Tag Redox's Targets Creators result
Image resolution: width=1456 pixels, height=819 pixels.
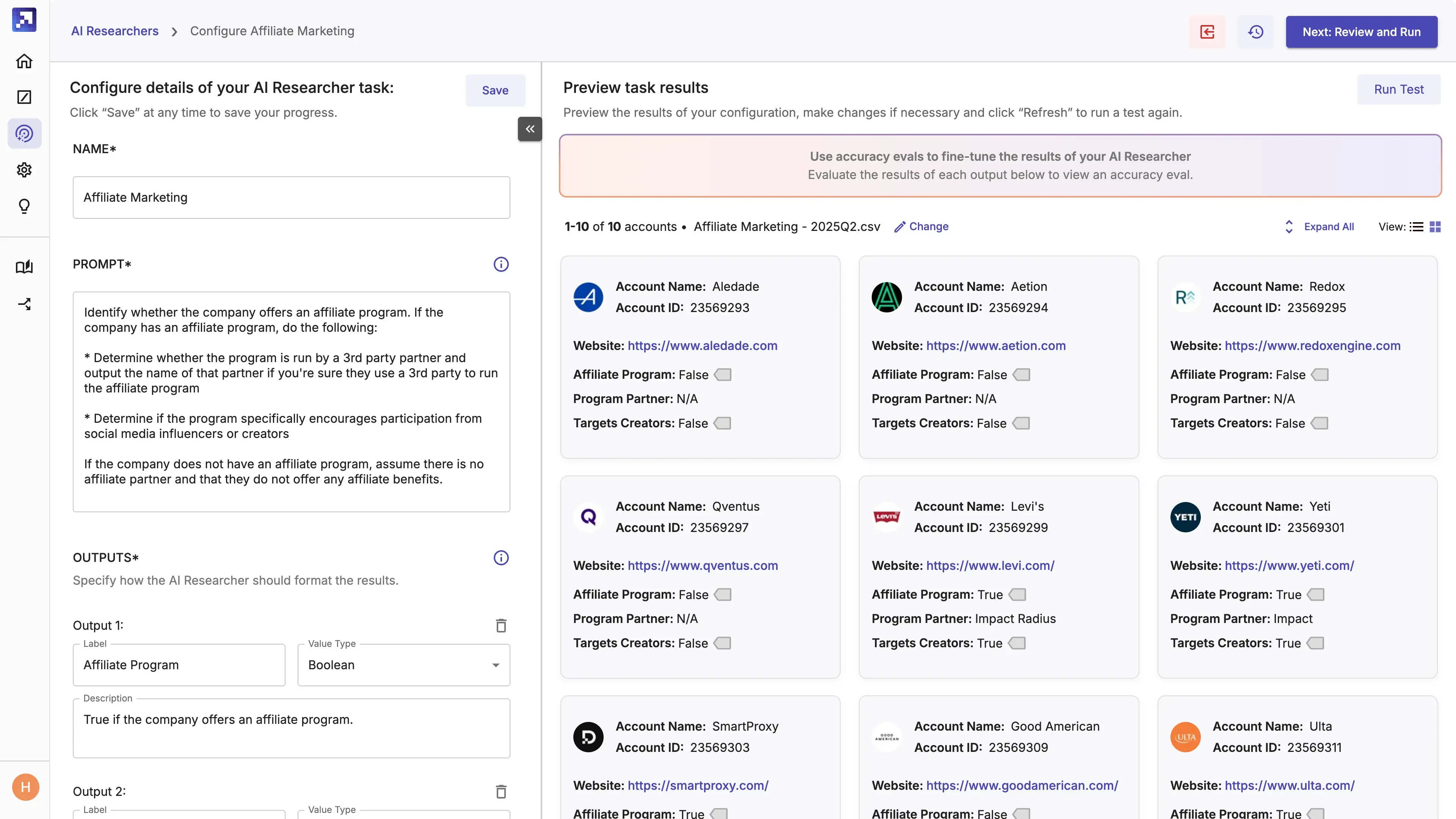click(x=1319, y=424)
